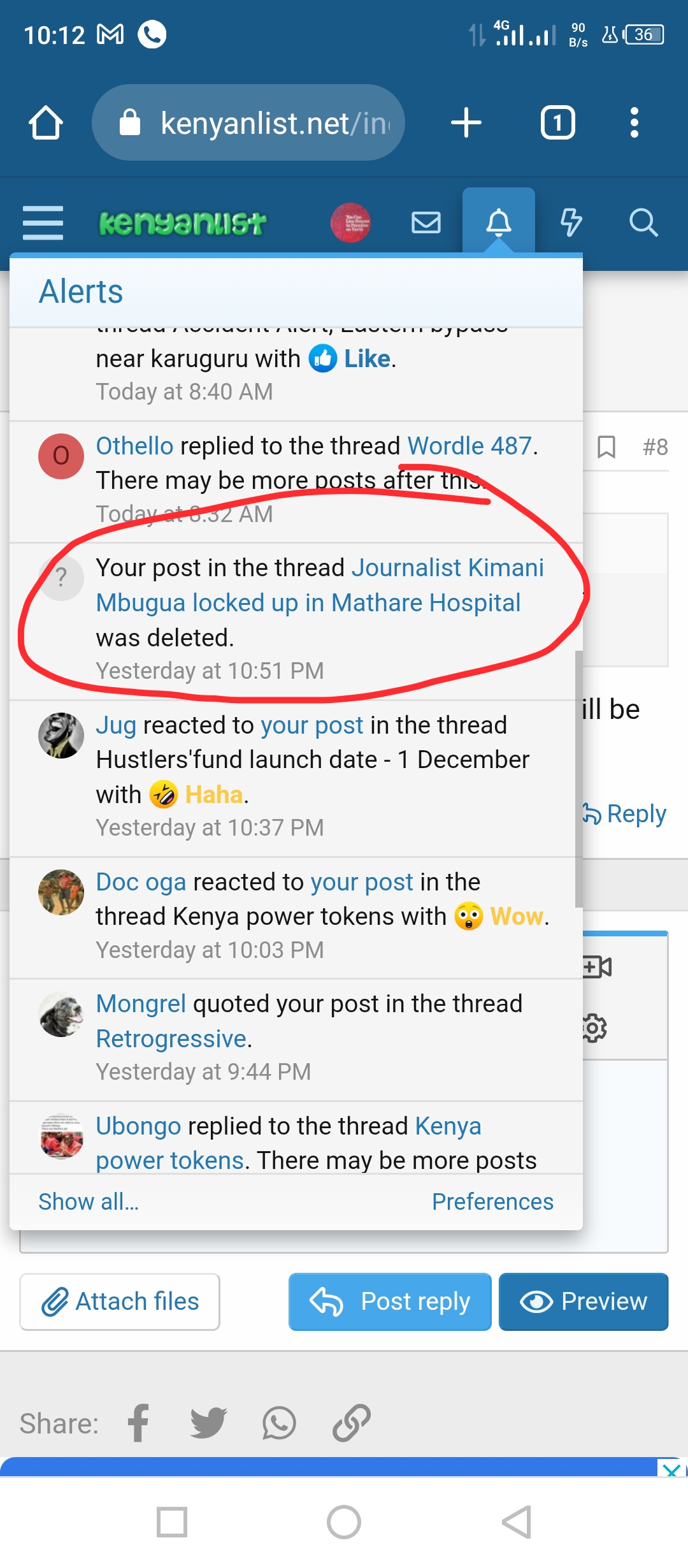
Task: Open the browser tab switcher
Action: [557, 122]
